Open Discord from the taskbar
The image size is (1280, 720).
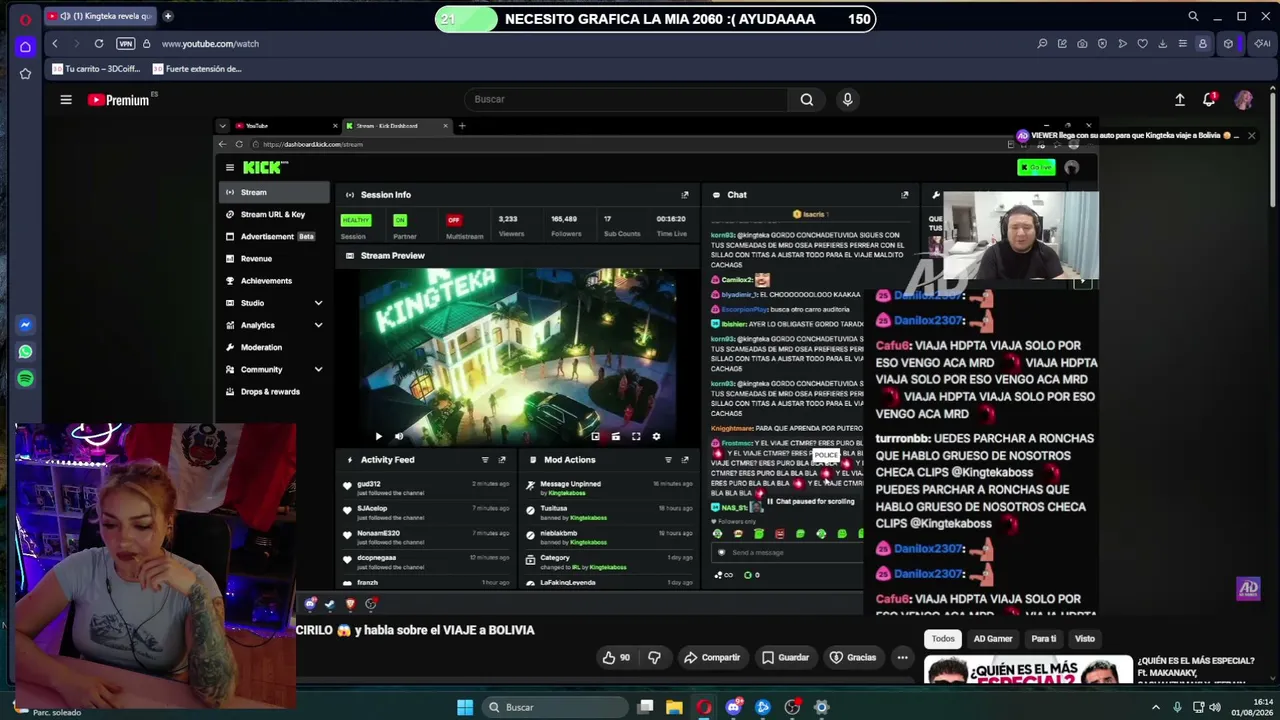tap(734, 707)
